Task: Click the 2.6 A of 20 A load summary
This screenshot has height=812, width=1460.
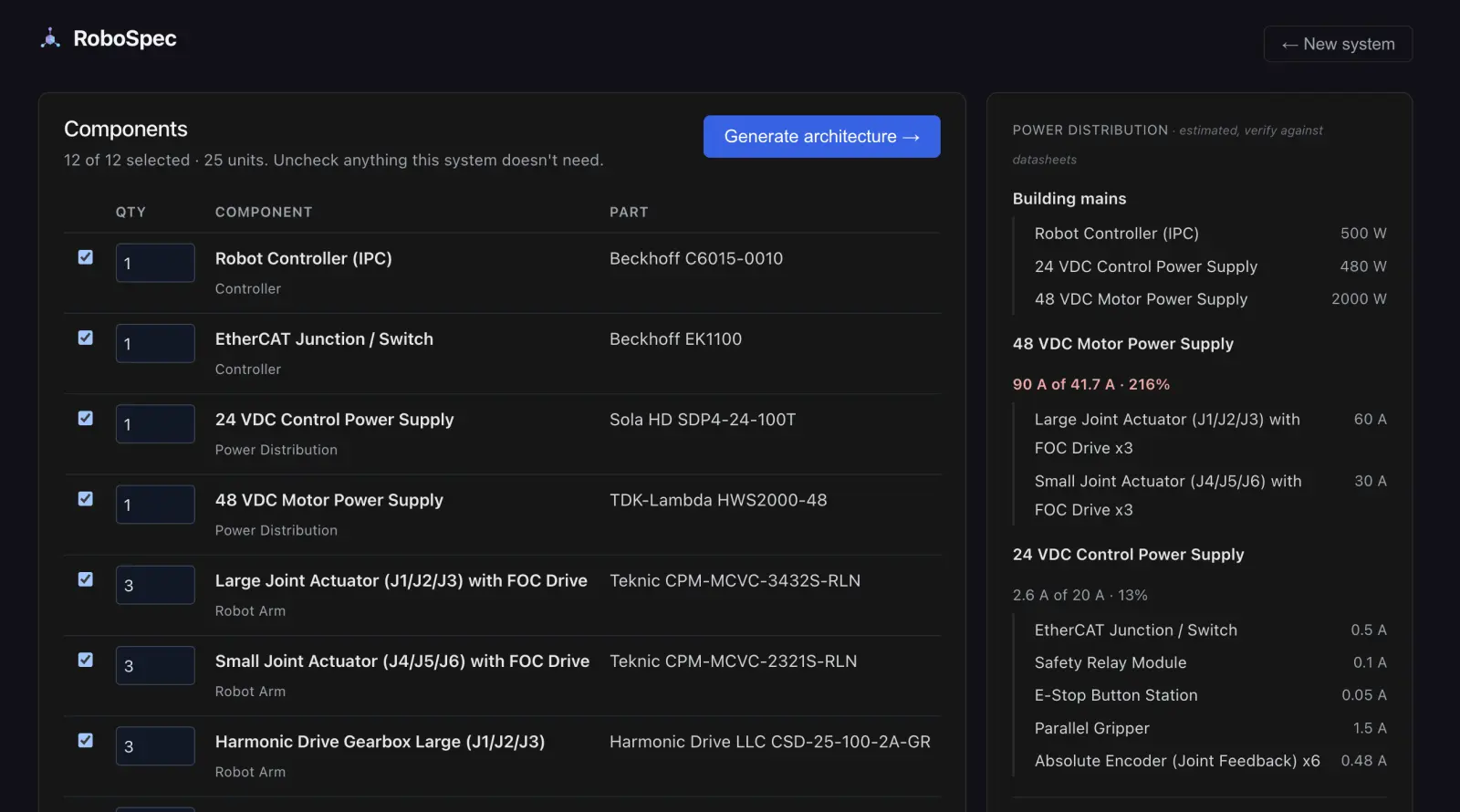Action: tap(1080, 595)
